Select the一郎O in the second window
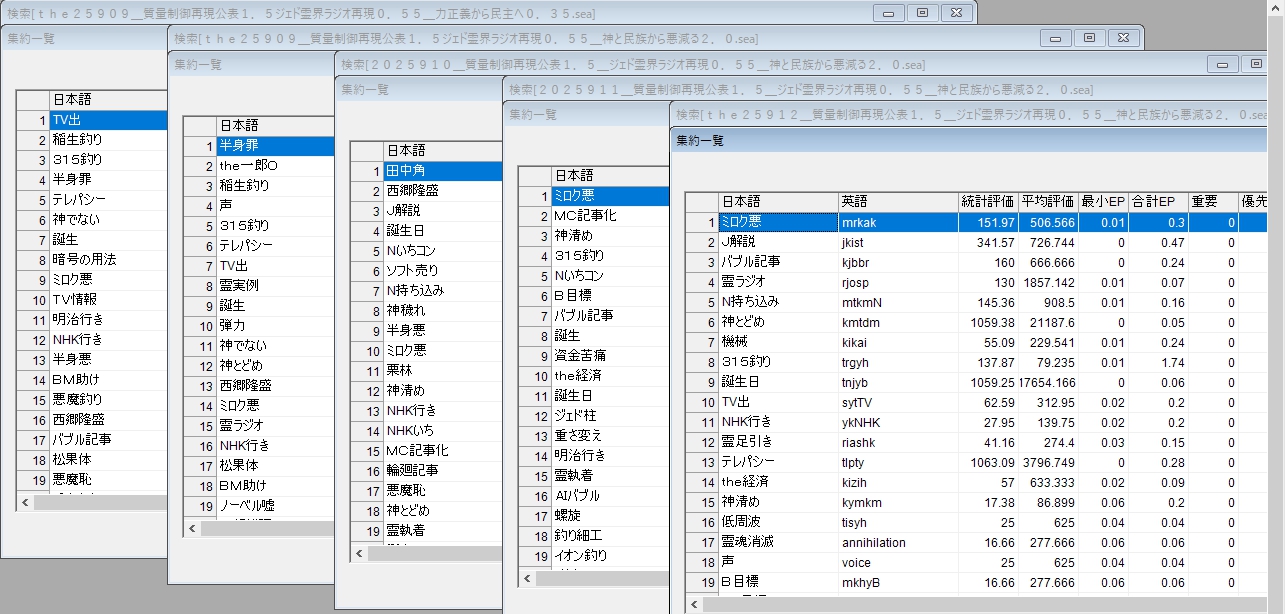Viewport: 1285px width, 614px height. [275, 165]
